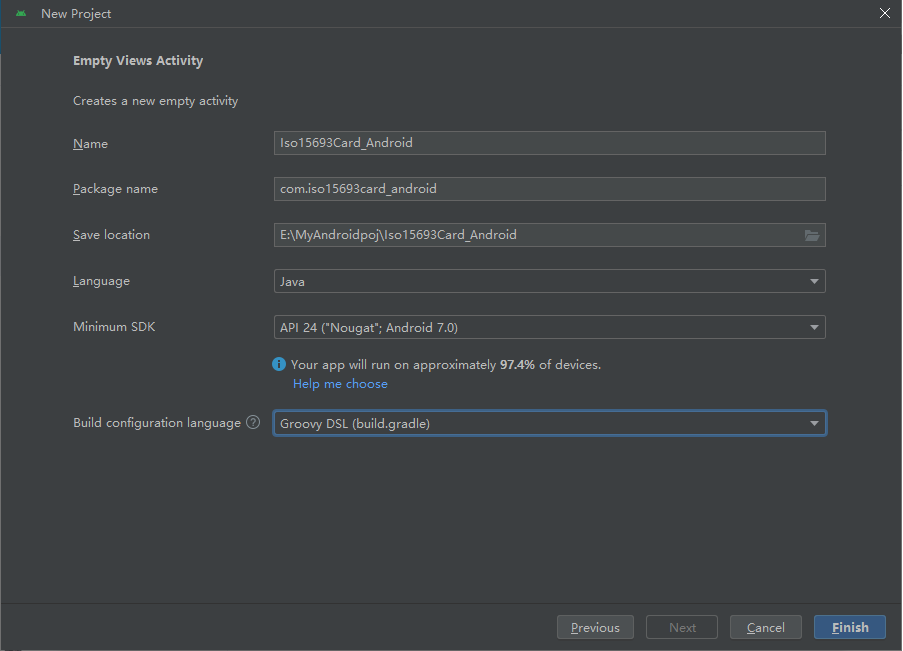Open the Language dropdown showing Java
903x651 pixels.
click(x=549, y=281)
